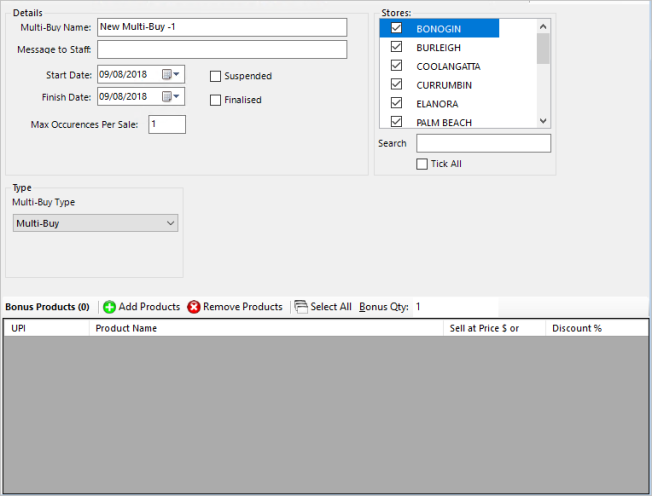Image resolution: width=652 pixels, height=496 pixels.
Task: Click the green Add Products icon
Action: 109,307
